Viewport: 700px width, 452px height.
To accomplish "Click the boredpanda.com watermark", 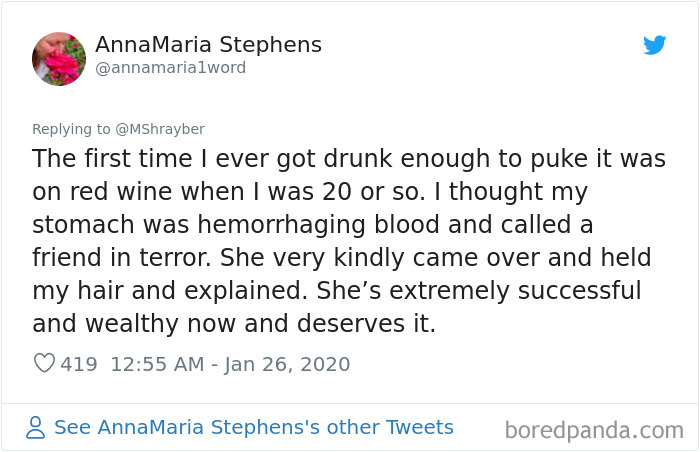I will click(594, 431).
